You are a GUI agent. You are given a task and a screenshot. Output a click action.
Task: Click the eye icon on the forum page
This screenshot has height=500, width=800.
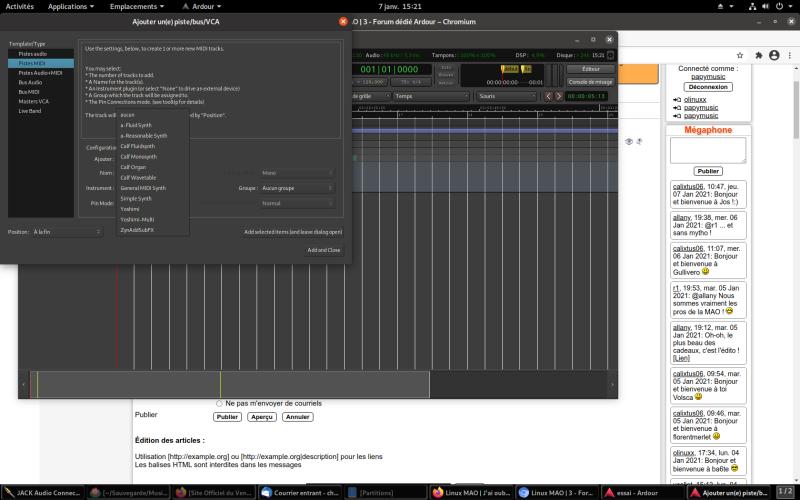coord(629,142)
